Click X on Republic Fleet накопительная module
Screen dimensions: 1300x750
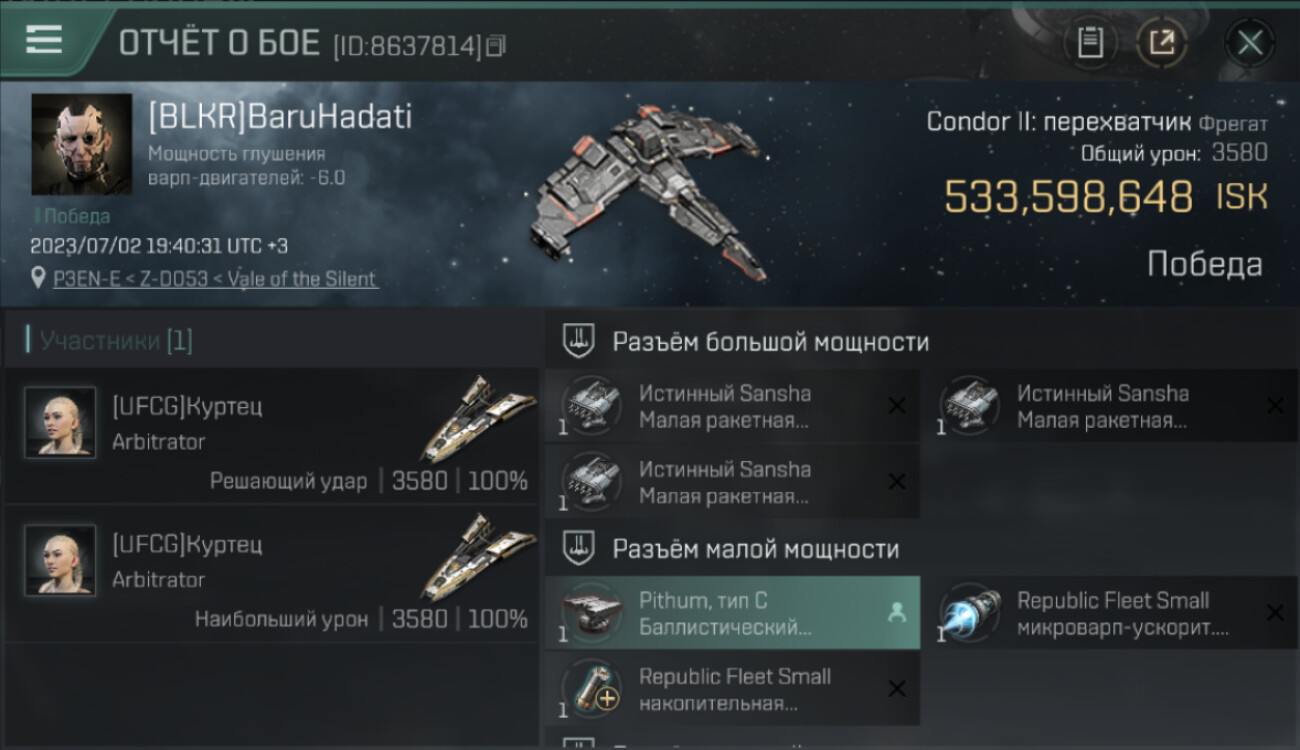coord(897,688)
